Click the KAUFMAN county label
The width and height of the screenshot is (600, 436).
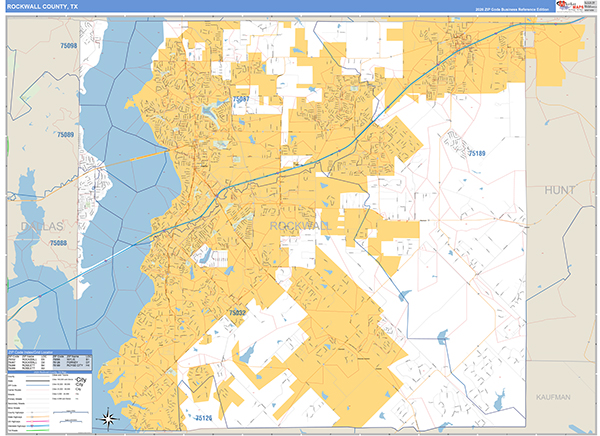click(x=553, y=397)
